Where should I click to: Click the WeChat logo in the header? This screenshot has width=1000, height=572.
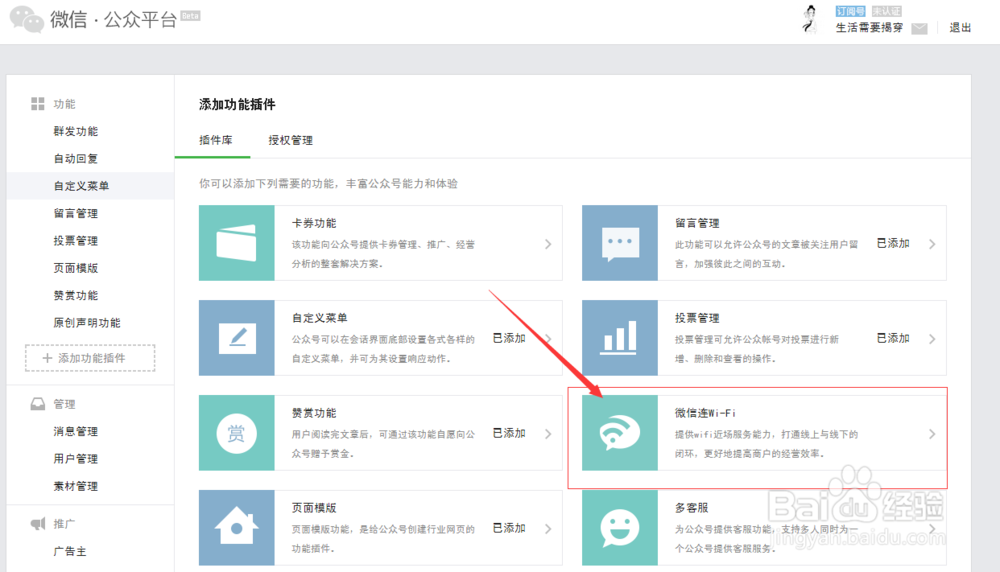tap(27, 19)
